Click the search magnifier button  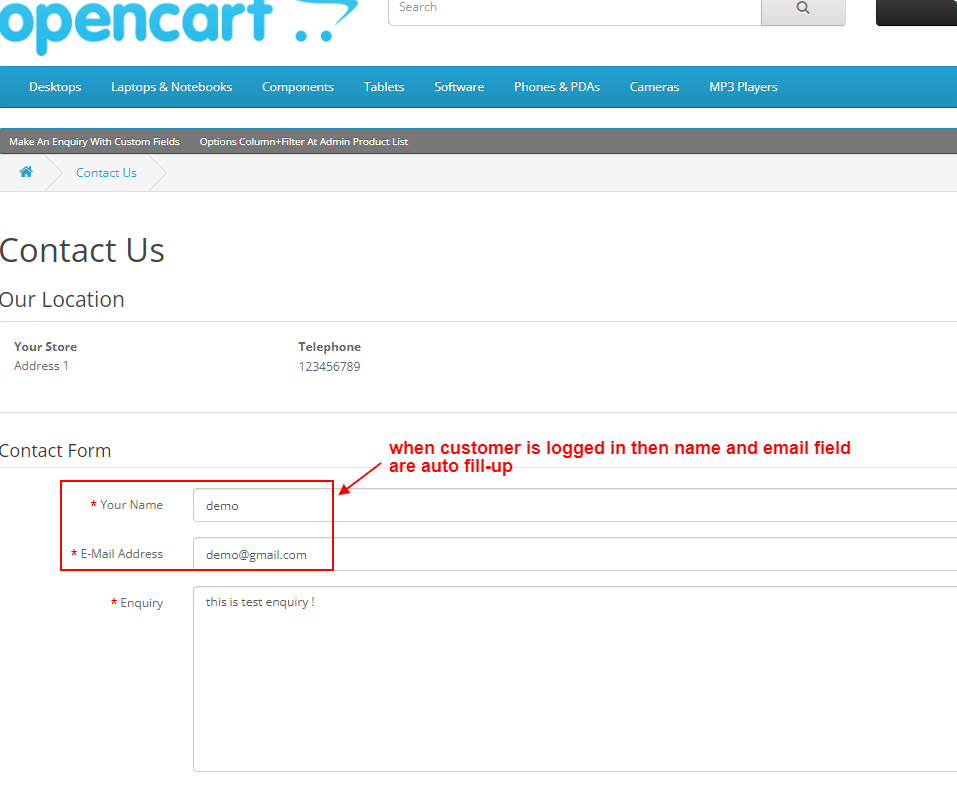[803, 9]
